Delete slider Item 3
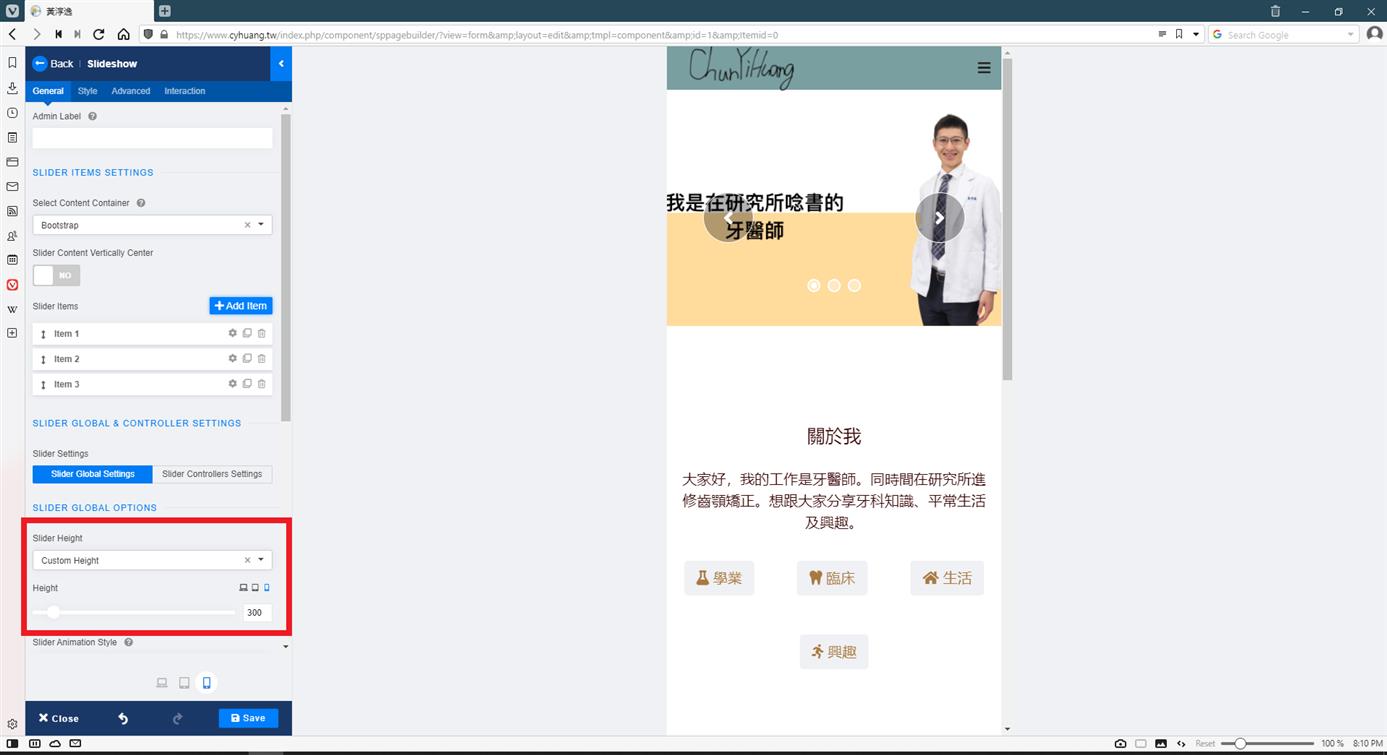The image size is (1387, 755). click(x=262, y=384)
